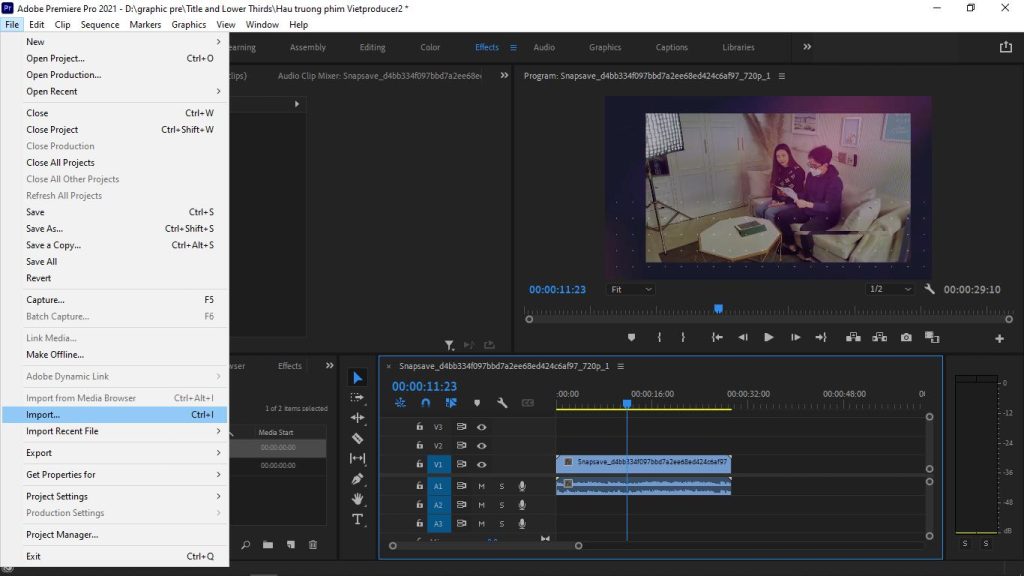The width and height of the screenshot is (1024, 576).
Task: Toggle the lock on track V3
Action: (420, 427)
